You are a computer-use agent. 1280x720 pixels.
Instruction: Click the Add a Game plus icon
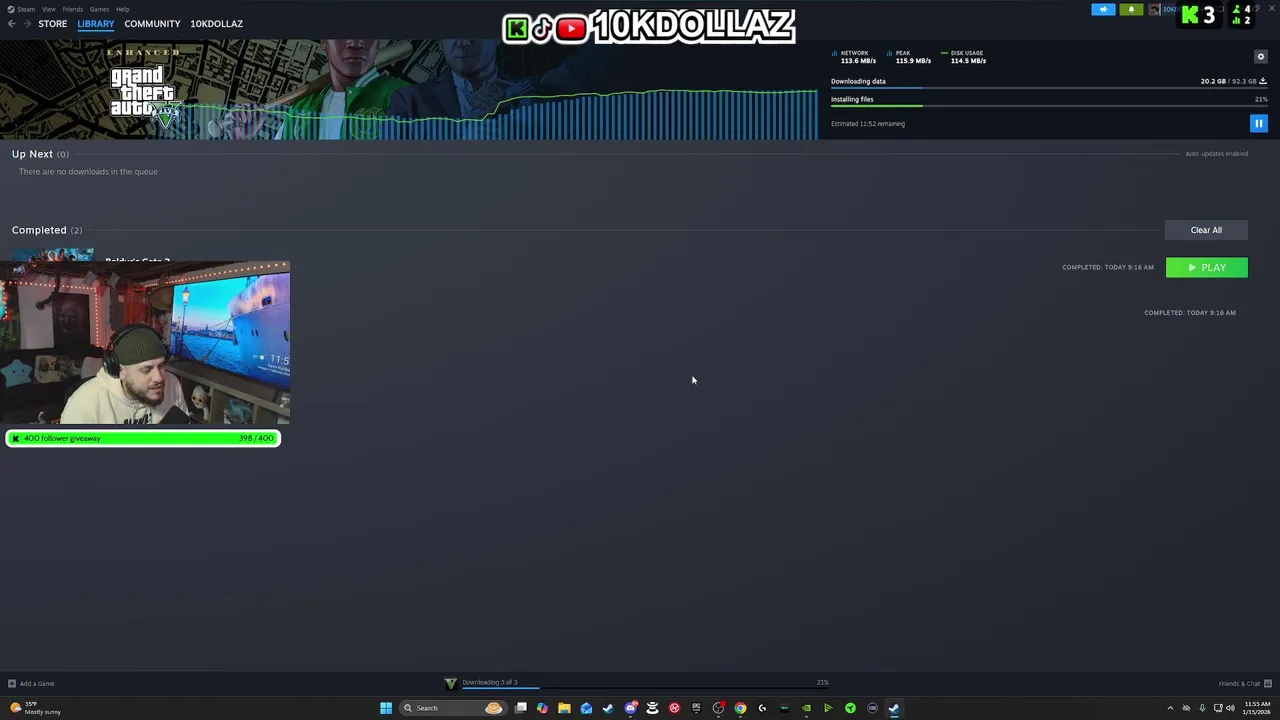12,684
